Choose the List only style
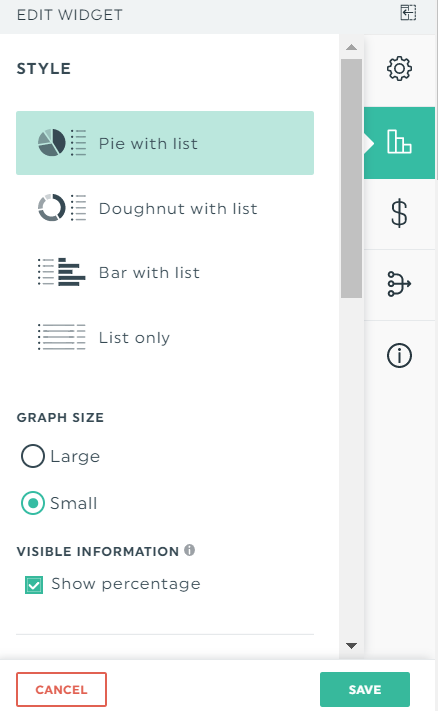Image resolution: width=438 pixels, height=711 pixels. (x=165, y=337)
